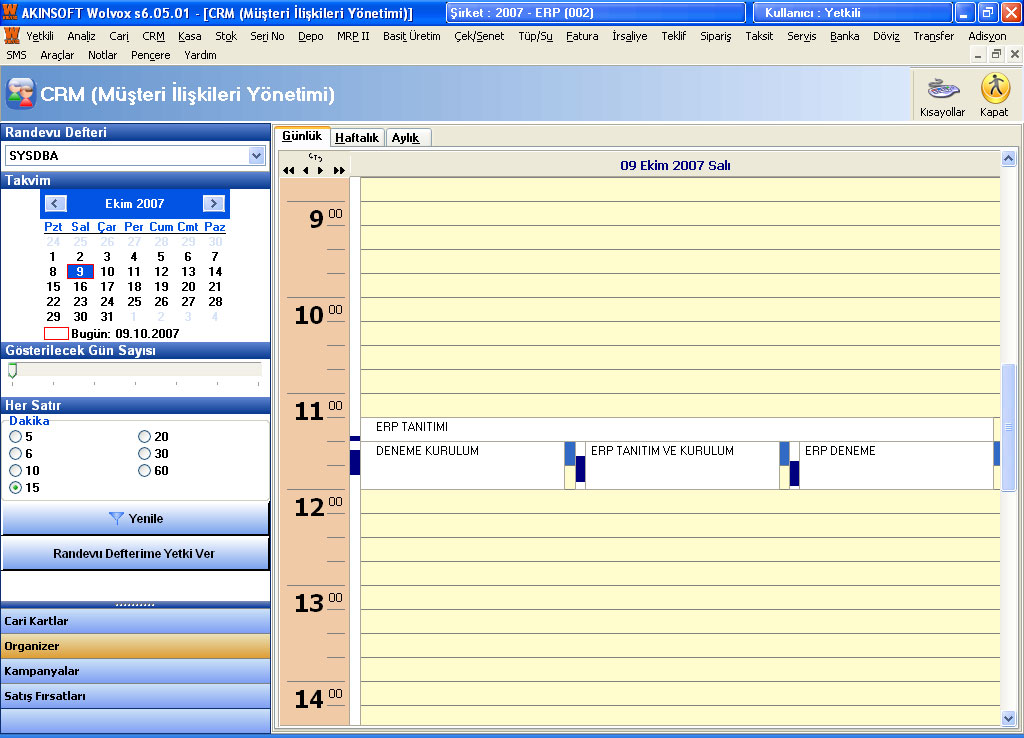This screenshot has width=1024, height=738.
Task: Open the Kısayollar shortcuts icon
Action: coord(942,95)
